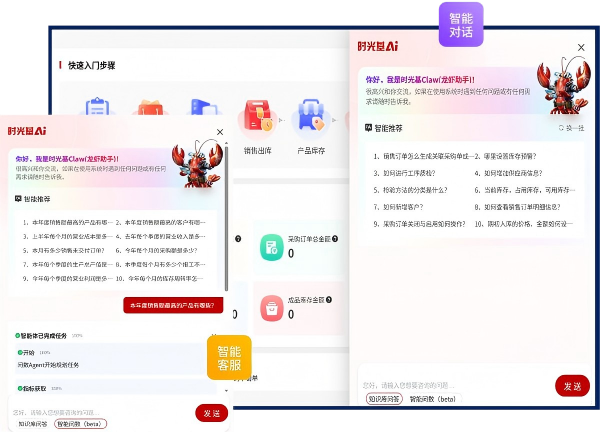This screenshot has height=432, width=600.
Task: Click the 时光里Ai logo in left panel
Action: 27,131
